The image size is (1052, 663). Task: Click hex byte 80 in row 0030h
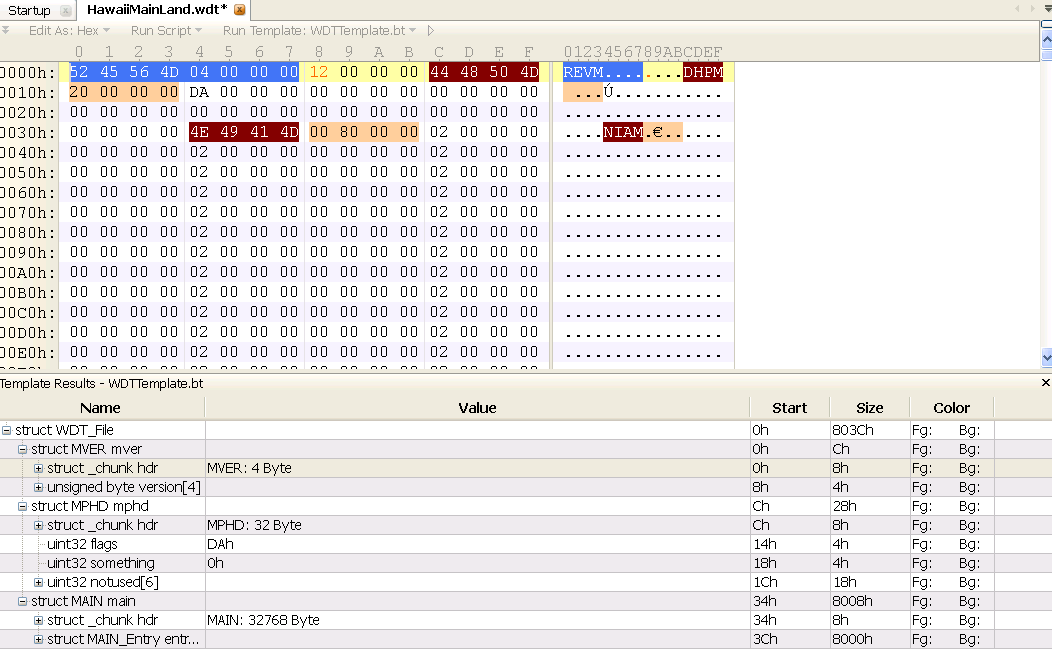[349, 132]
